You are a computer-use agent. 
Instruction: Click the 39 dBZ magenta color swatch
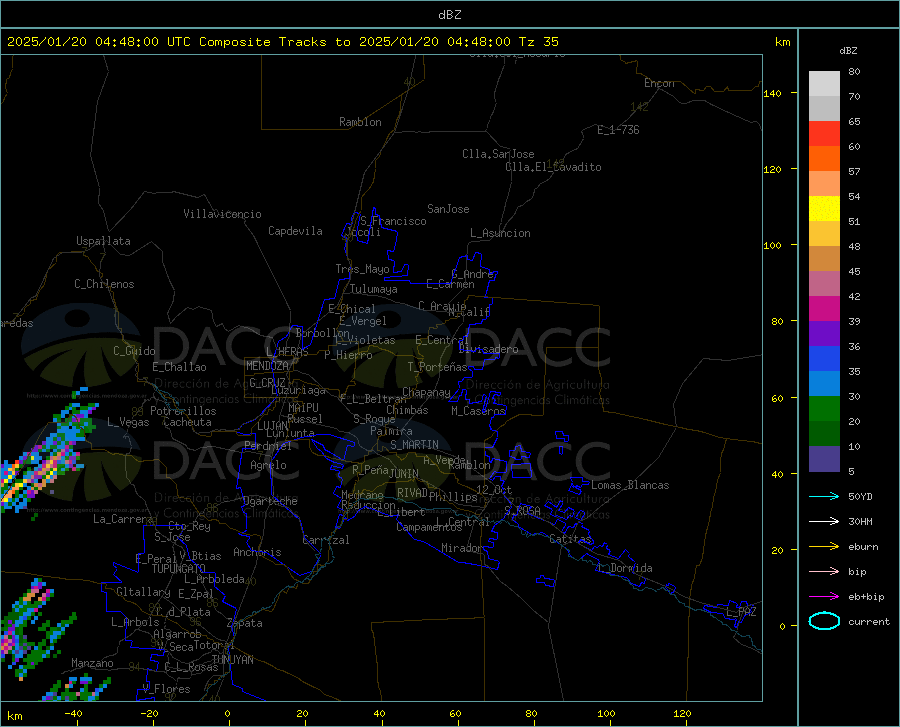pos(824,309)
